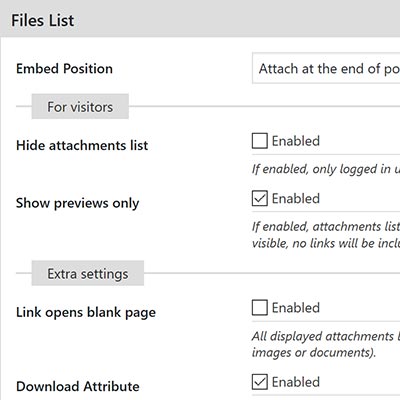Enable the Link opens blank page checkbox
This screenshot has height=400, width=400.
coord(260,308)
